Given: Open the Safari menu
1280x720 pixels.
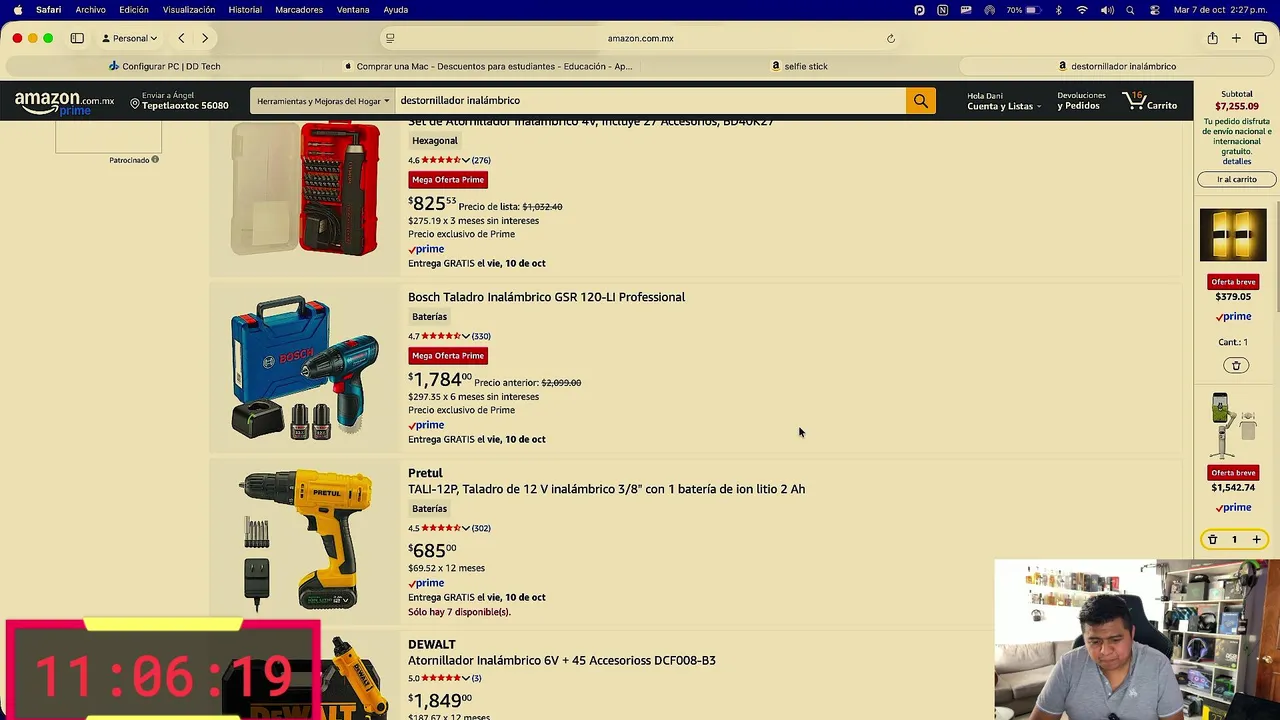Looking at the screenshot, I should pos(48,10).
